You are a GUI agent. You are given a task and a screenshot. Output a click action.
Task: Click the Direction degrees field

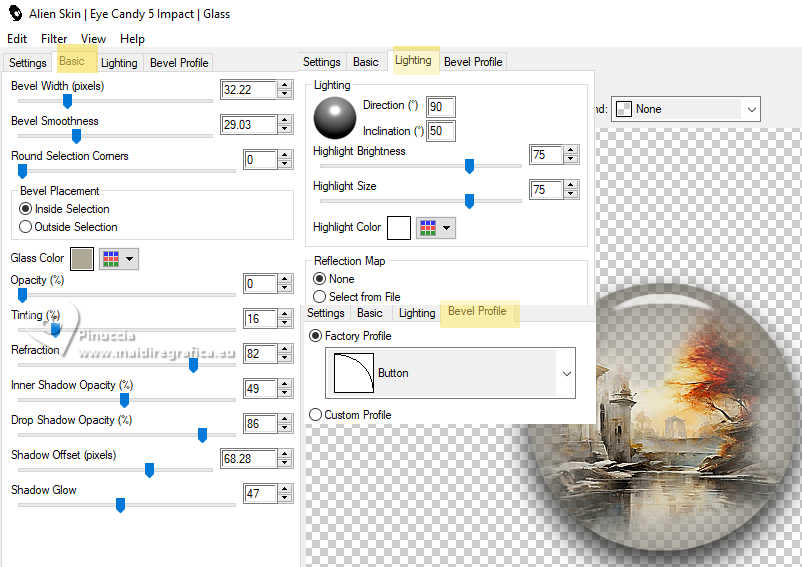(x=440, y=107)
